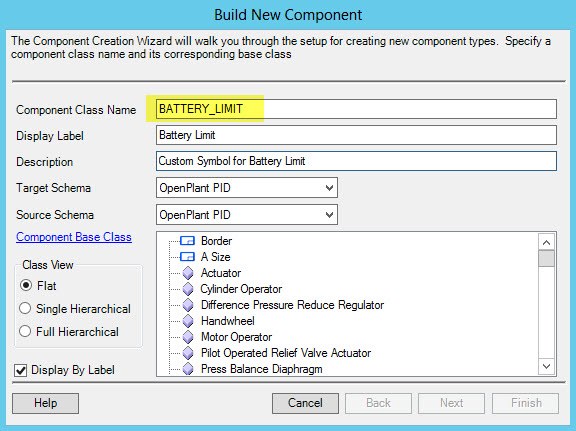
Task: Click the Press Balance Diaphragm icon
Action: tap(188, 369)
